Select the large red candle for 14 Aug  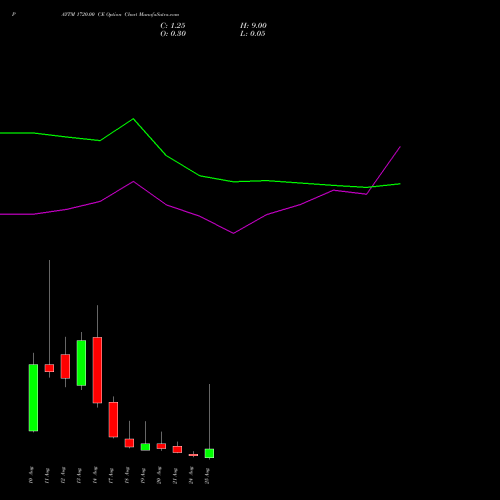tap(97, 370)
